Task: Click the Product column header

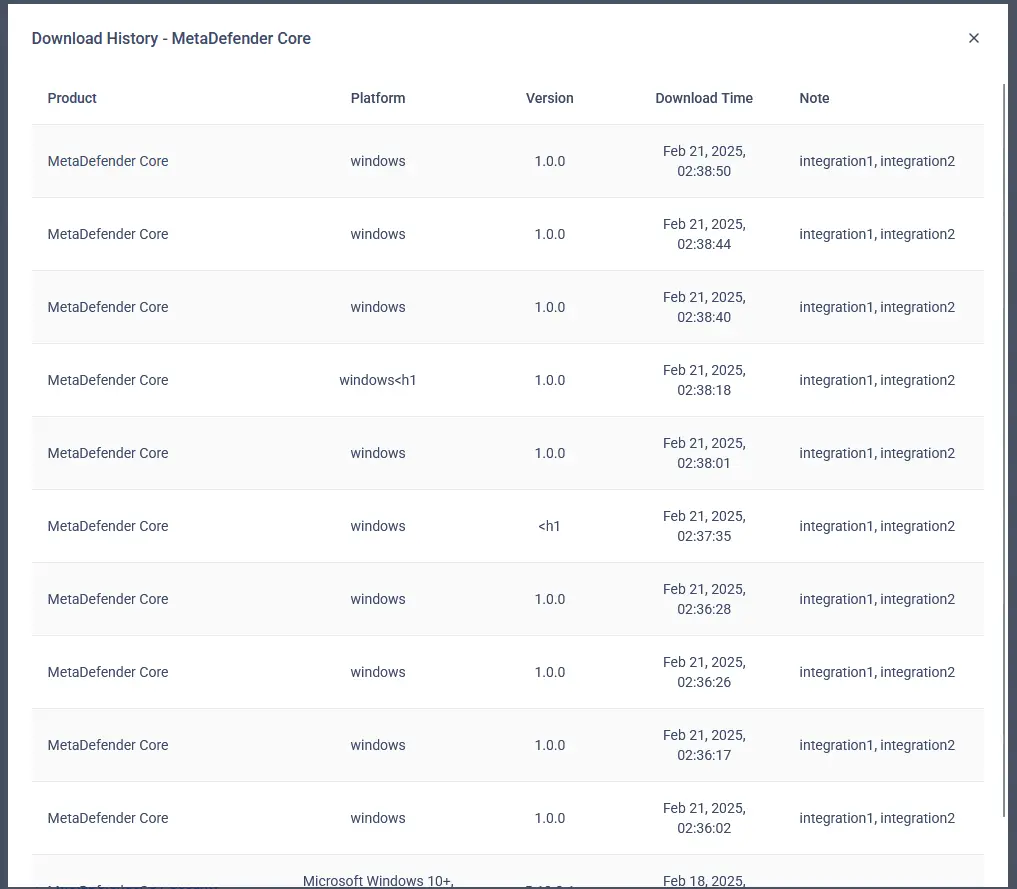Action: click(x=72, y=98)
